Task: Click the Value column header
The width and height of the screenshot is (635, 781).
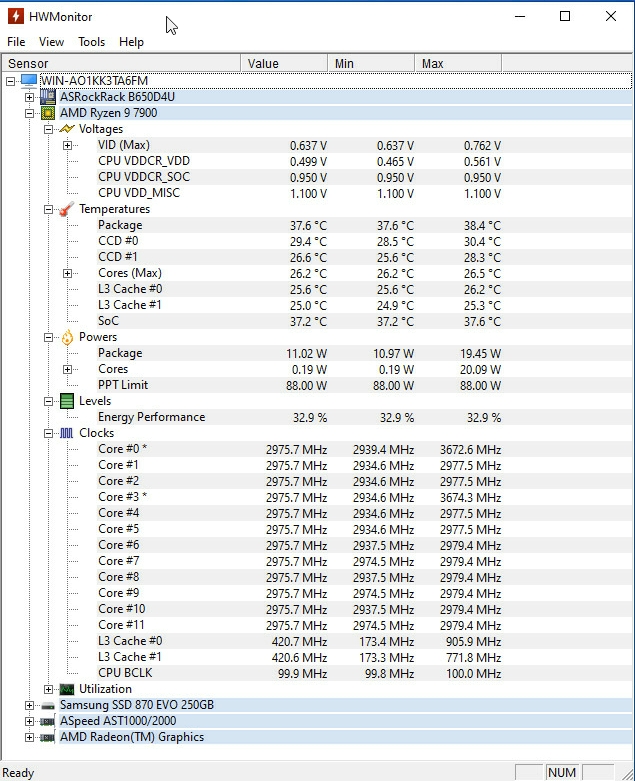Action: point(284,64)
